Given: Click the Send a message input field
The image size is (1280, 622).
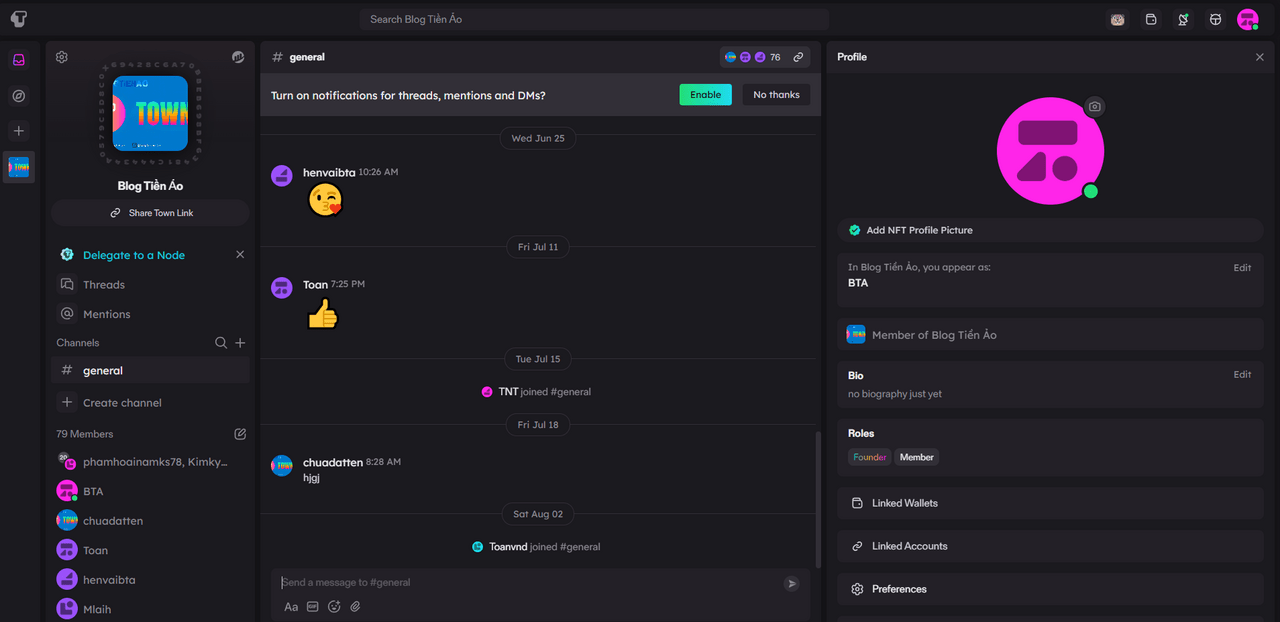Looking at the screenshot, I should point(525,582).
